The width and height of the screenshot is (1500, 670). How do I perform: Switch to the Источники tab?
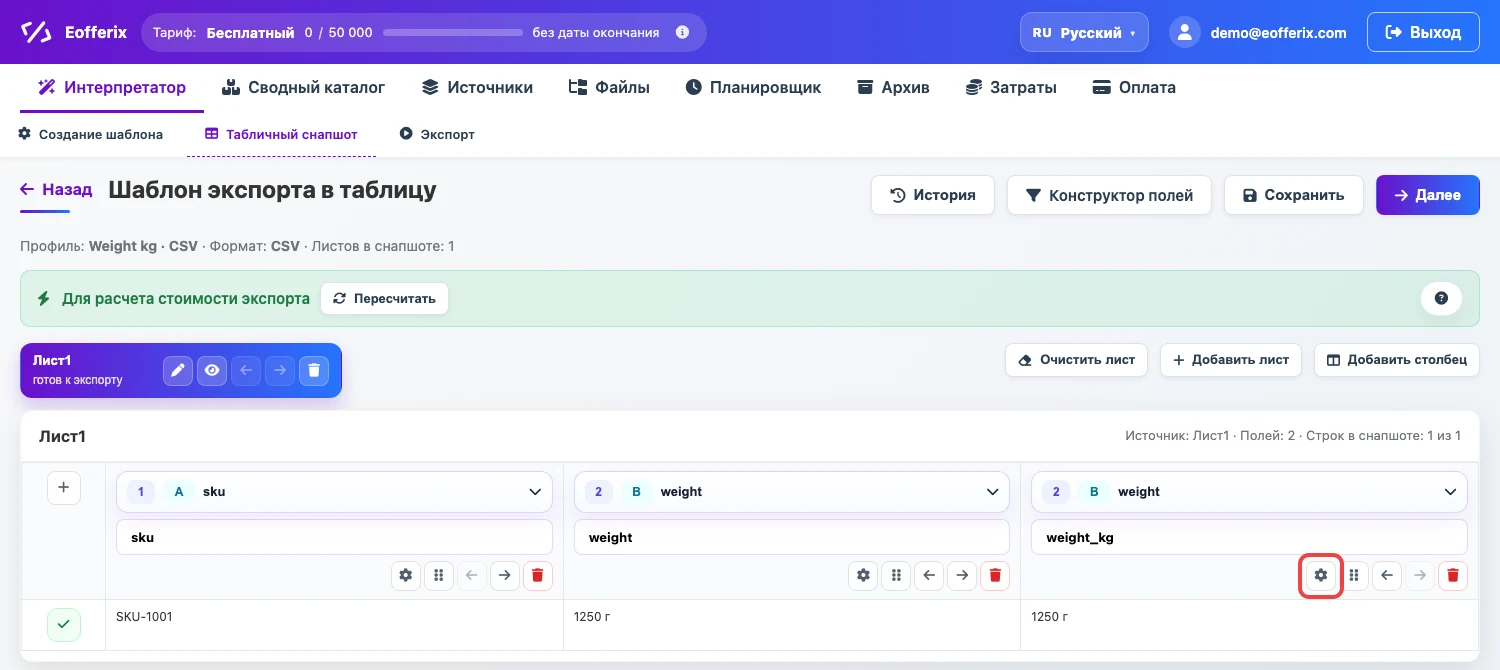477,87
